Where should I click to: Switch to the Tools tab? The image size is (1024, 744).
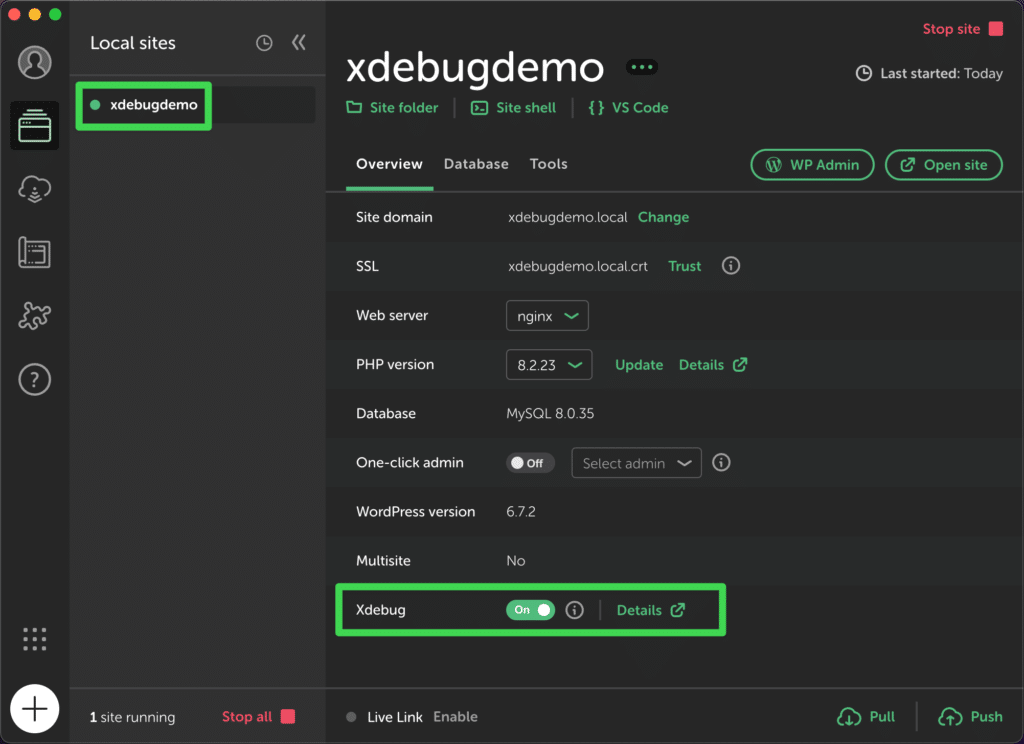pyautogui.click(x=549, y=164)
